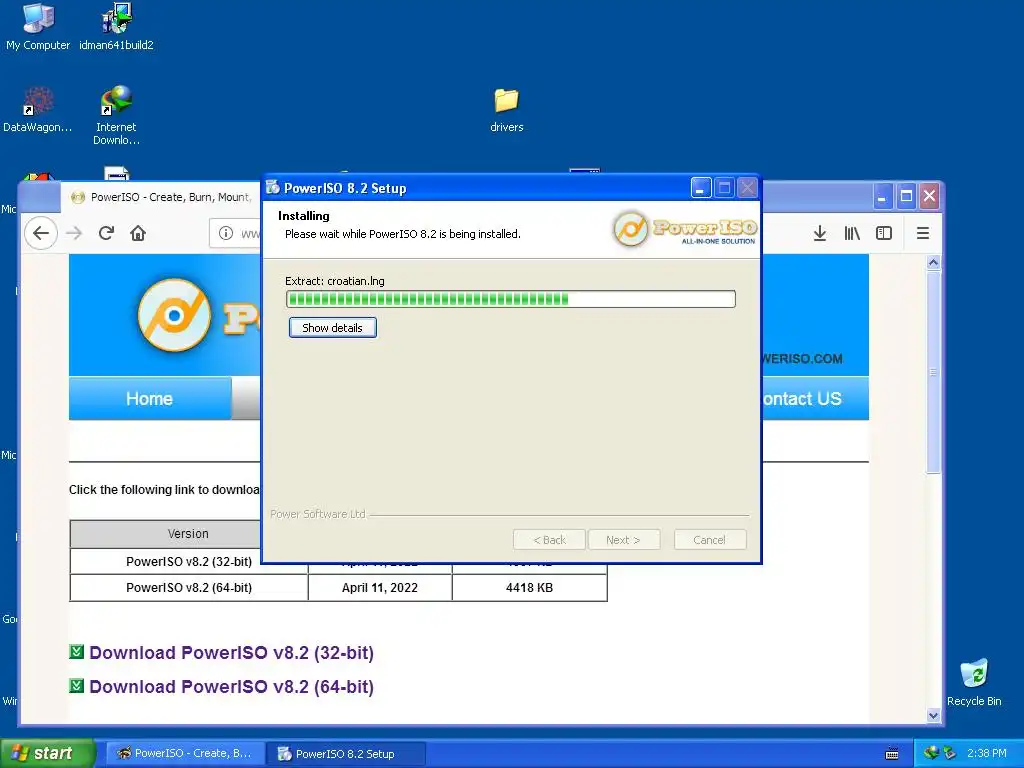Click April 11, 2022 date cell
The height and width of the screenshot is (768, 1024).
coord(380,588)
